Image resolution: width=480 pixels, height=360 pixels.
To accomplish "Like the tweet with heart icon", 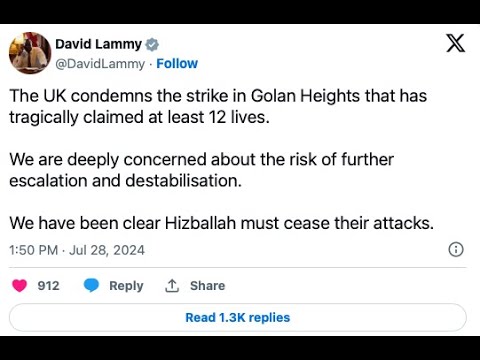I will point(20,286).
